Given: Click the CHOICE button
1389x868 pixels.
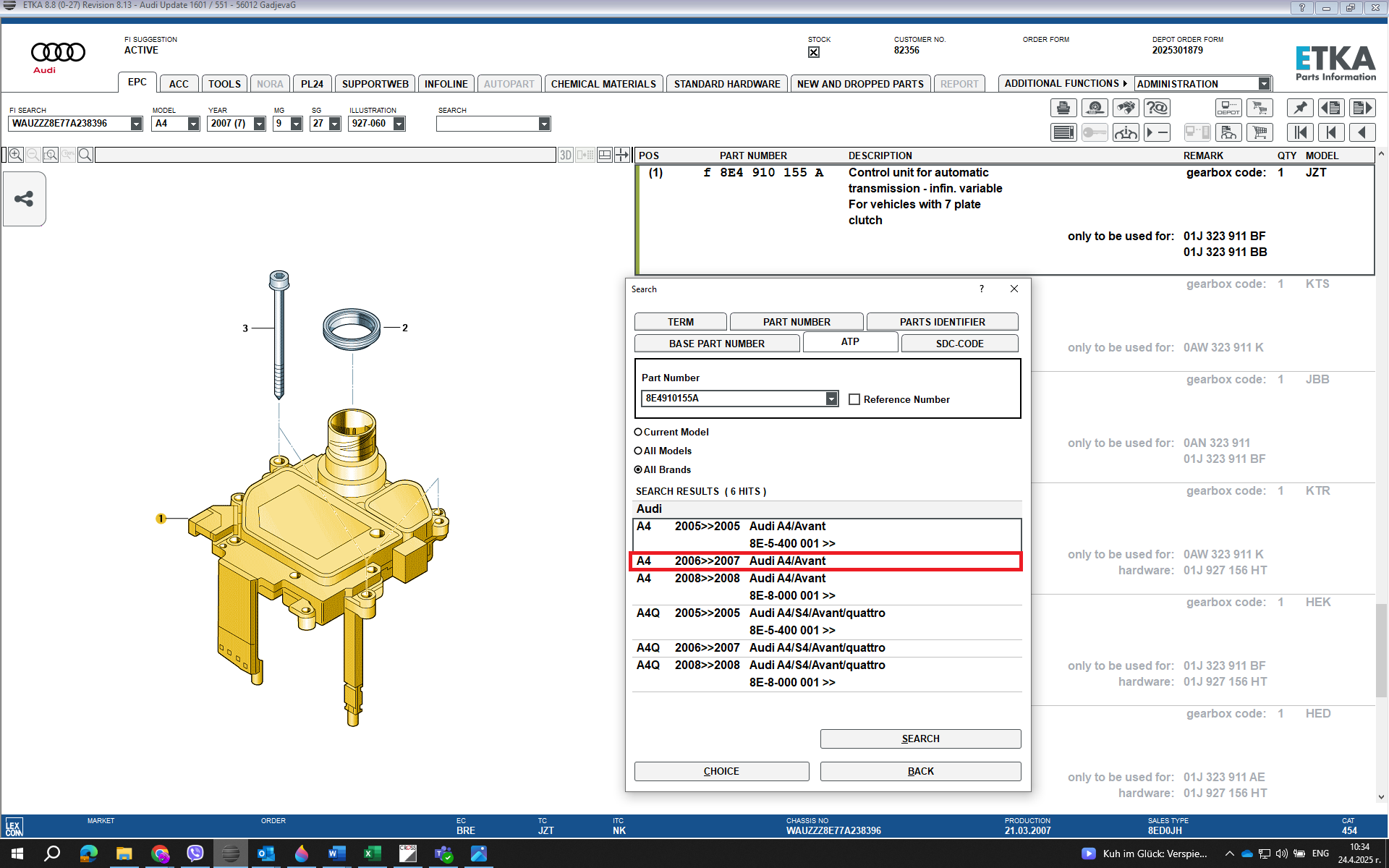Looking at the screenshot, I should [721, 771].
